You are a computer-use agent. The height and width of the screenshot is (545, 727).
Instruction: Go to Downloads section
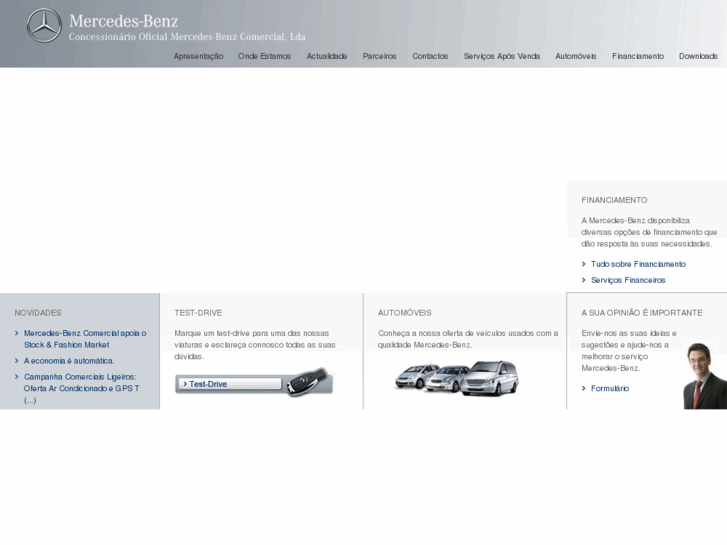[698, 56]
